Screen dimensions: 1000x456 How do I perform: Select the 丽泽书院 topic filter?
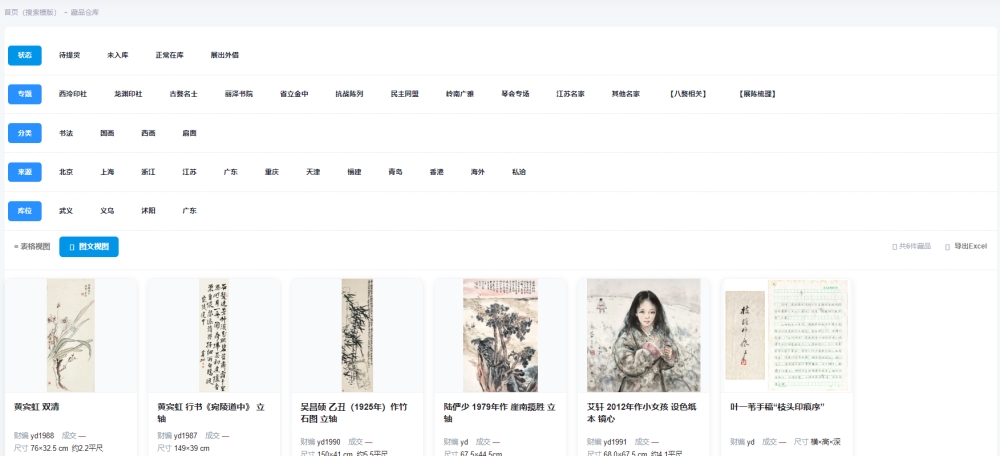pyautogui.click(x=239, y=94)
